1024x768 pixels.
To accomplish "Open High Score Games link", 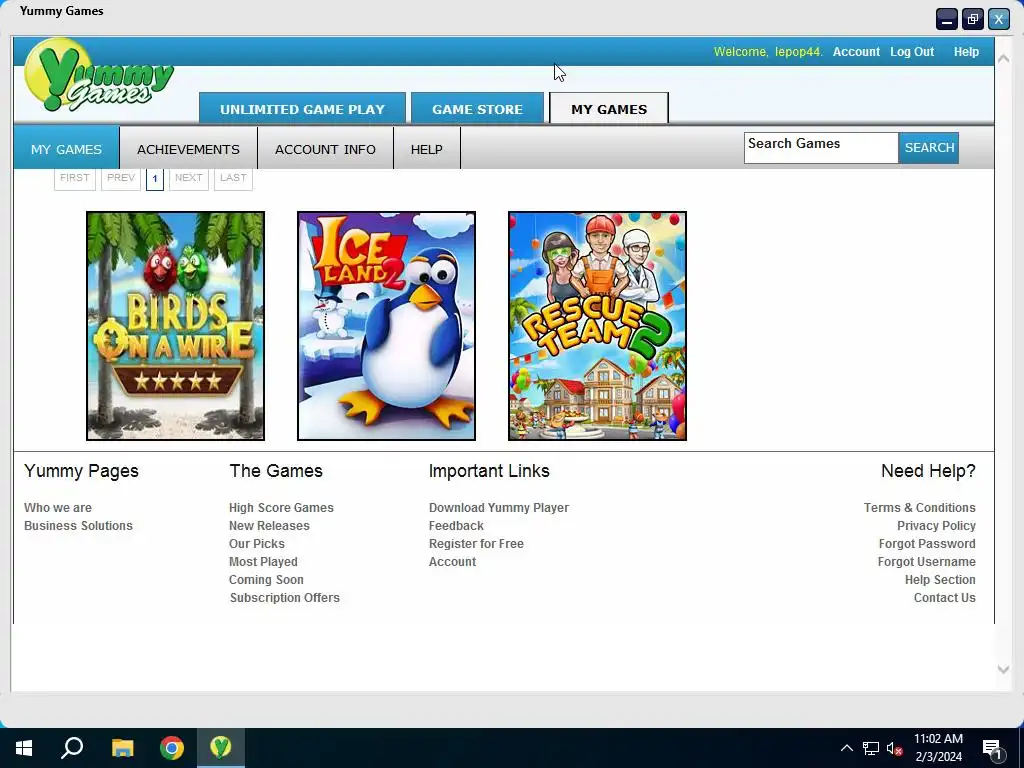I will [x=281, y=507].
